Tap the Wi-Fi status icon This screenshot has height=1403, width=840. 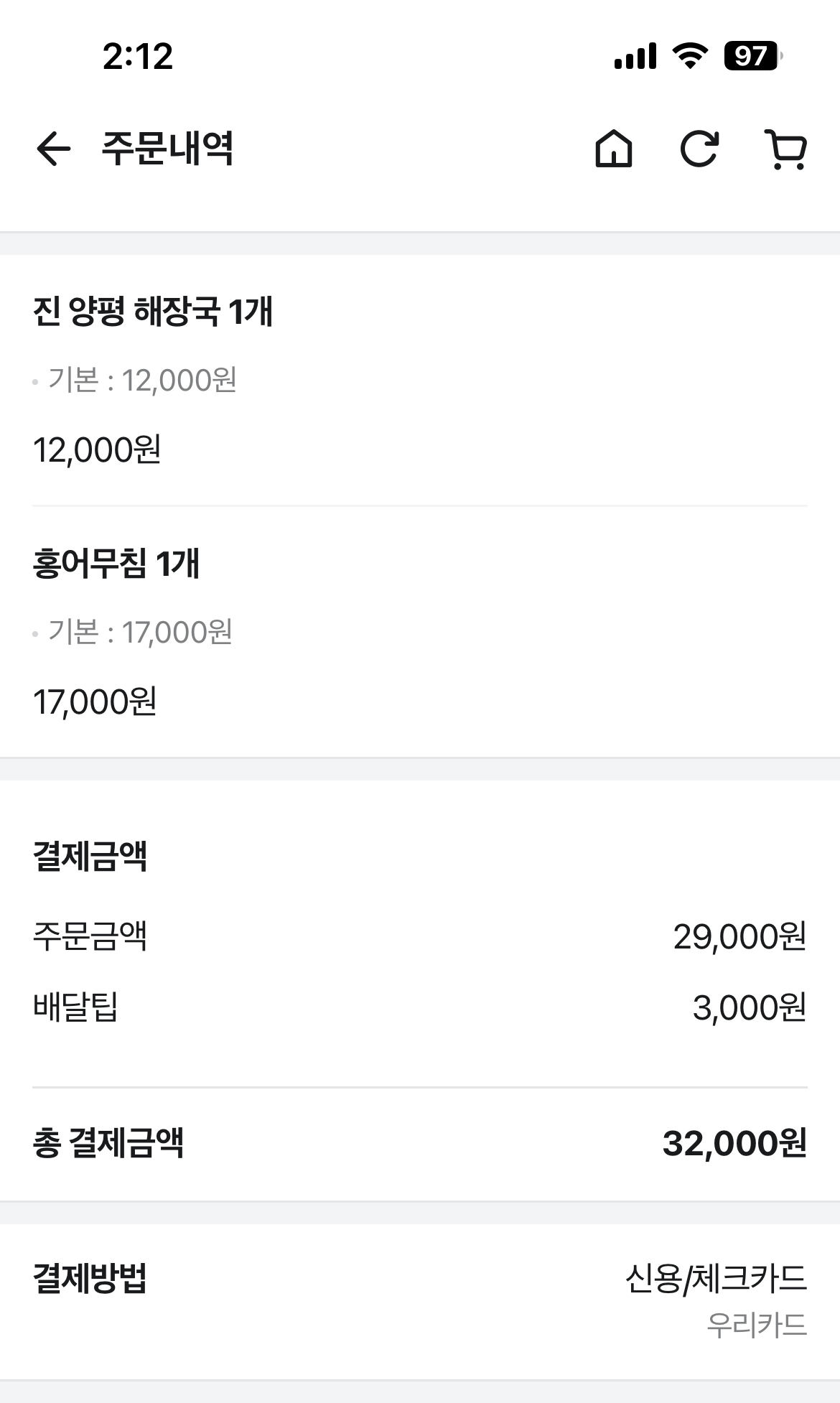[x=690, y=56]
